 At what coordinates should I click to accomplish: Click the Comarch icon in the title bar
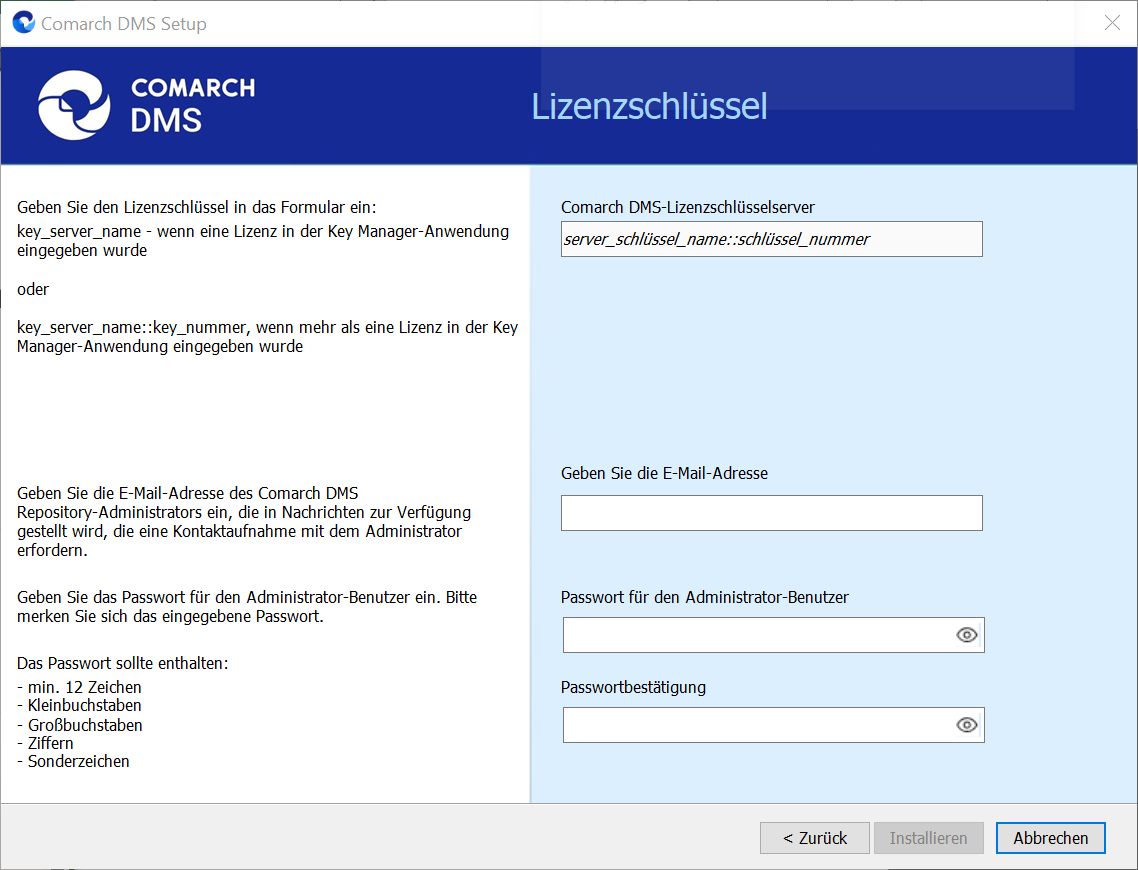pyautogui.click(x=24, y=22)
